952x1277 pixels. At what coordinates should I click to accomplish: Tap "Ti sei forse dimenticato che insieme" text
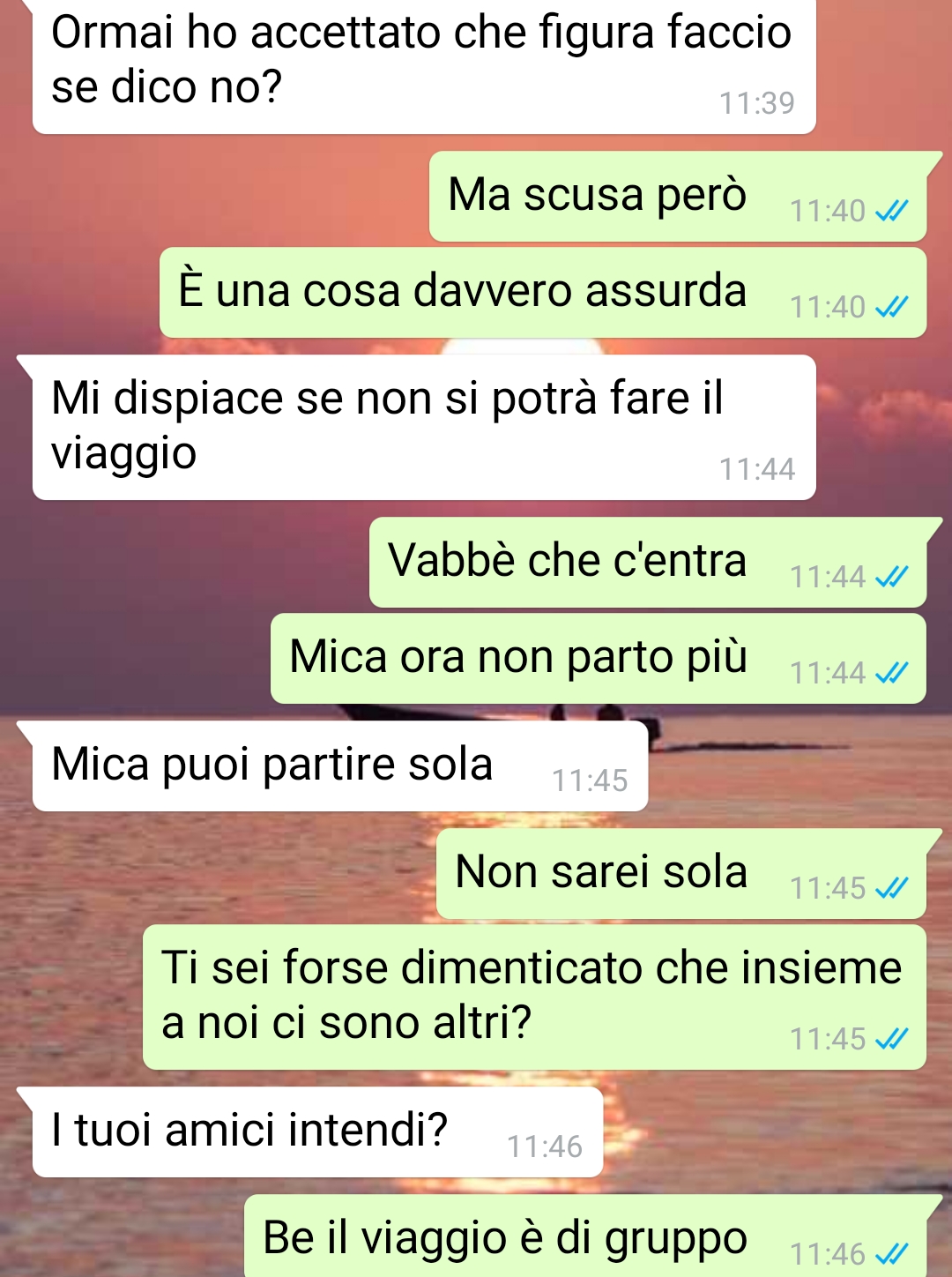point(532,967)
